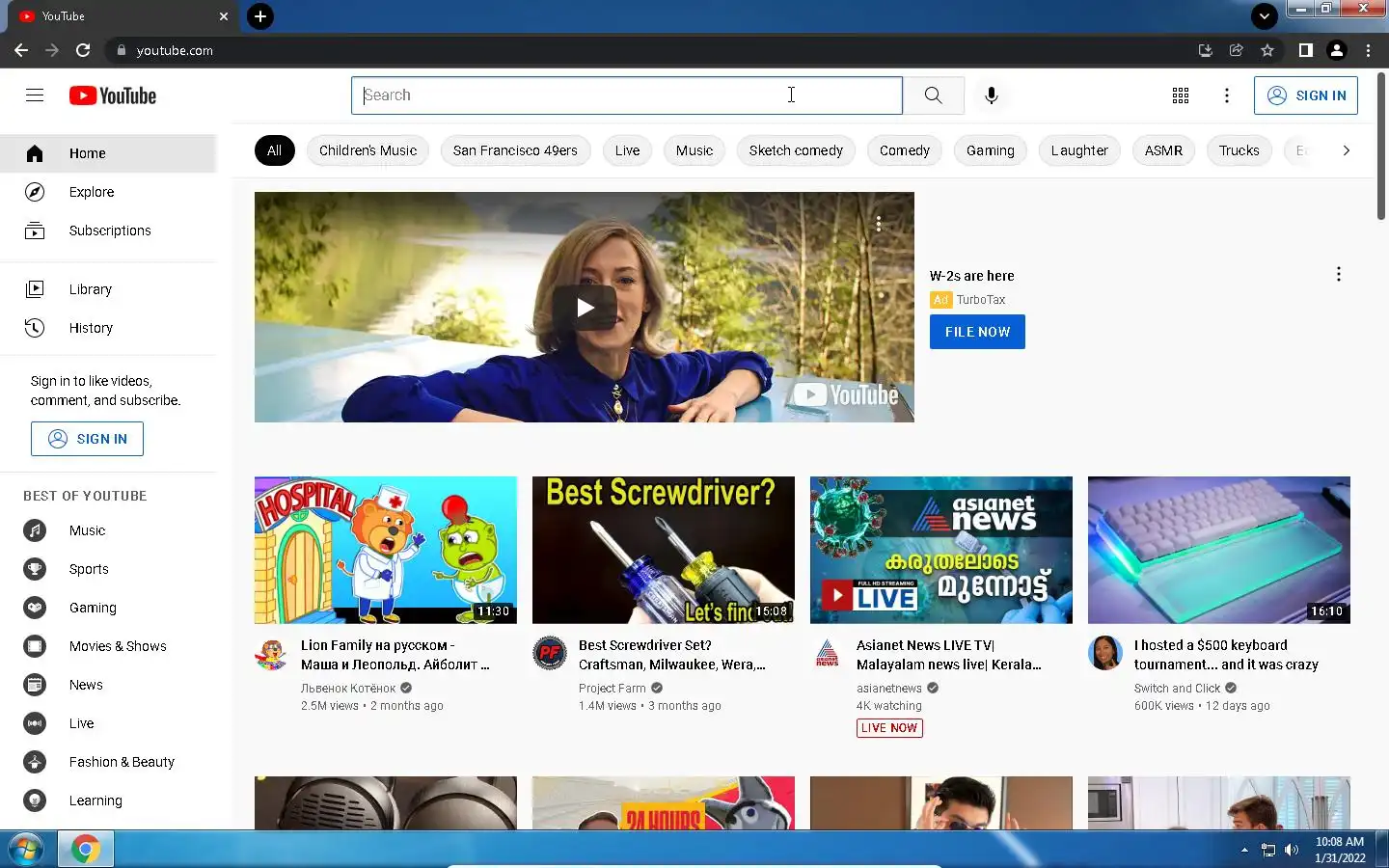Bookmark this page with star icon

point(1267,50)
